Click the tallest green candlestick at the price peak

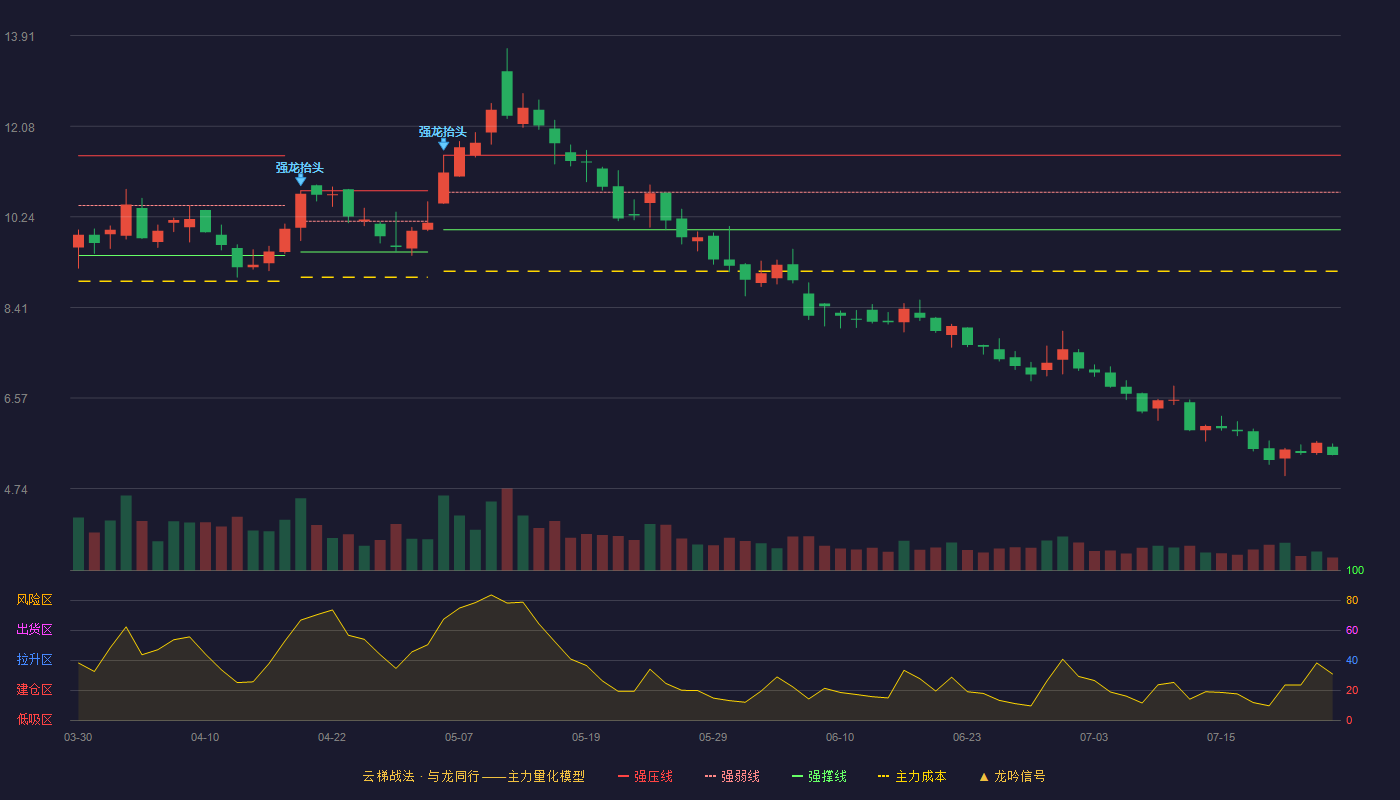point(507,93)
